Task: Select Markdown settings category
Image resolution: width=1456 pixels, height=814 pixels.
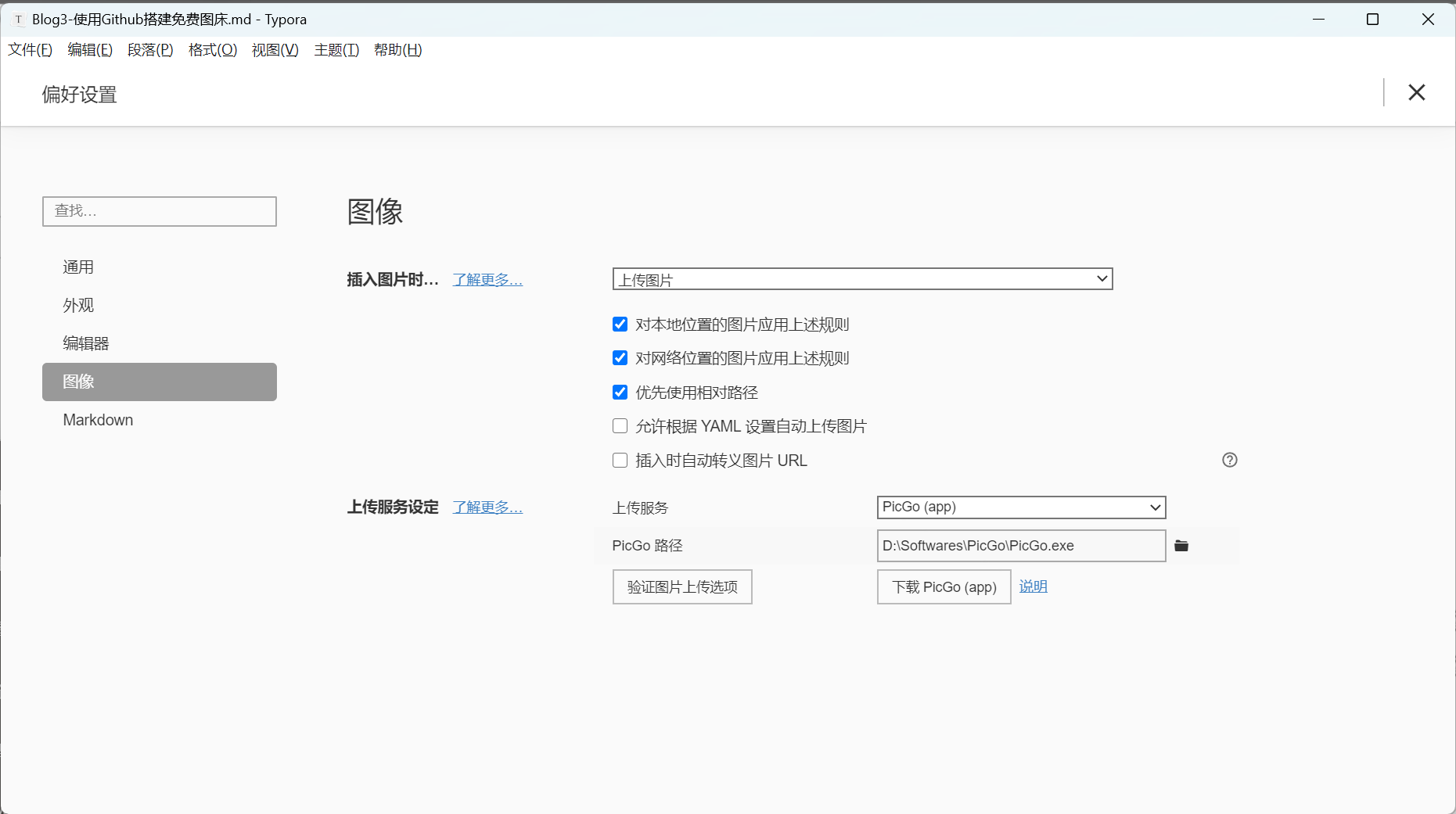Action: 160,420
